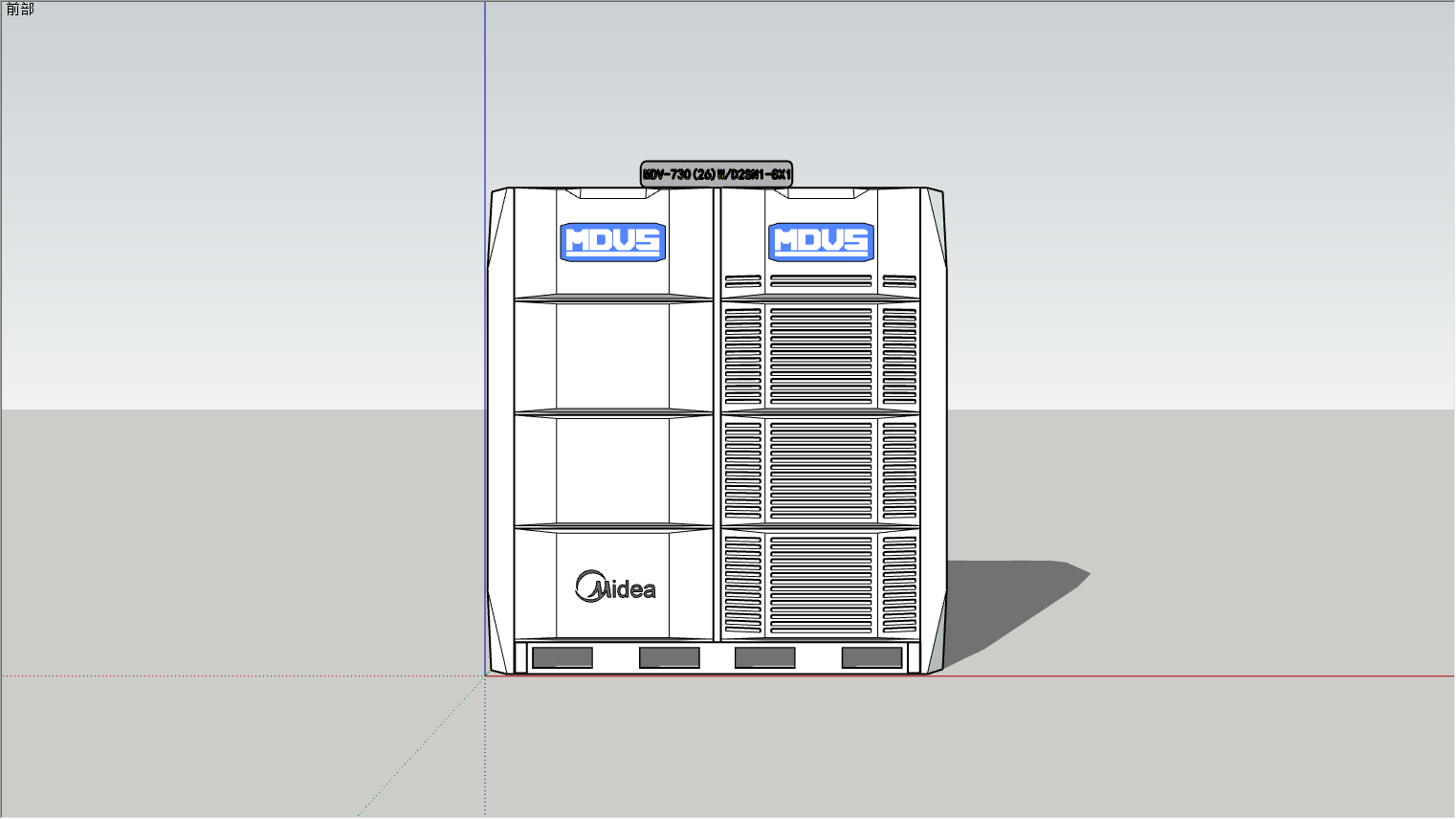Click the MDV5 logo on the left panel
Screen dimensions: 1456x819
[x=612, y=242]
